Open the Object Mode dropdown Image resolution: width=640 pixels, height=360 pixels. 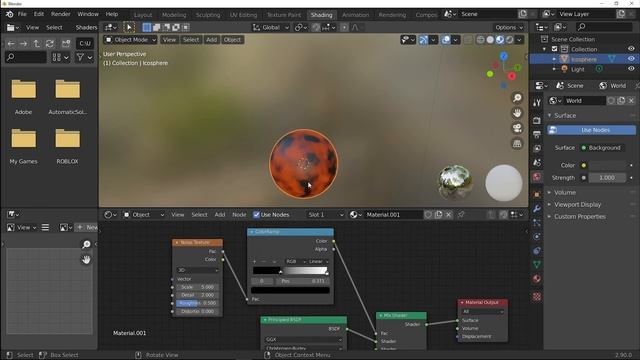tap(131, 40)
